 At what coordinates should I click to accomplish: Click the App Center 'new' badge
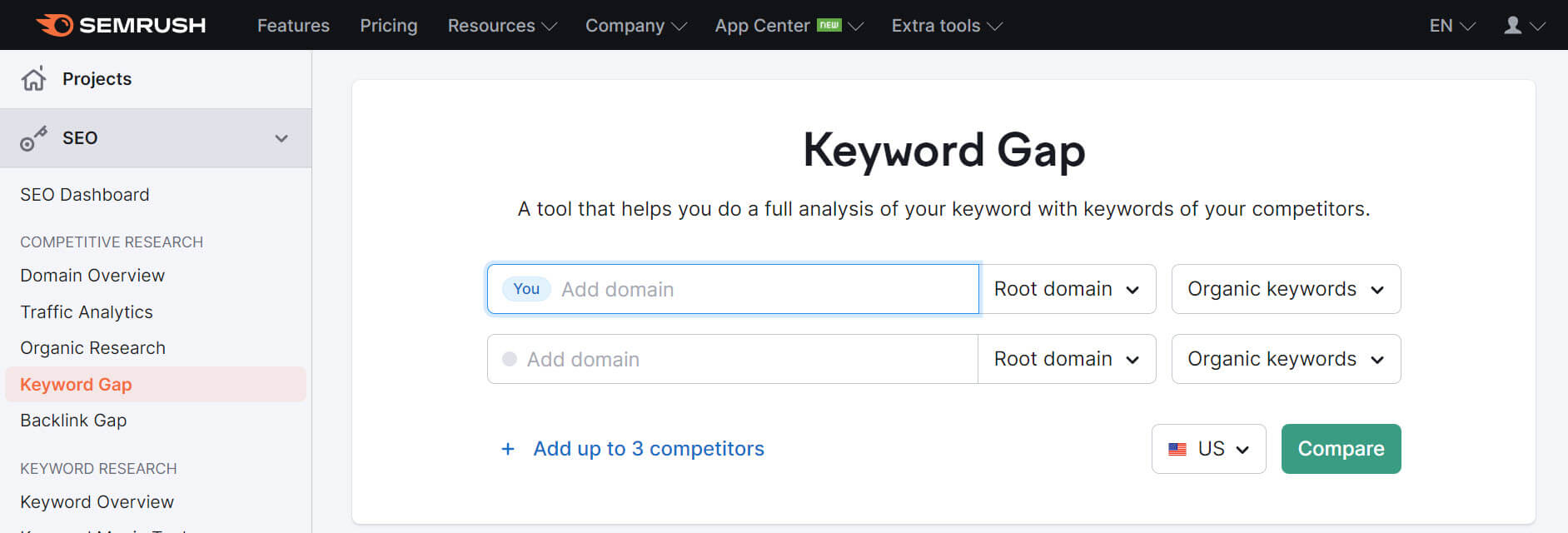829,25
